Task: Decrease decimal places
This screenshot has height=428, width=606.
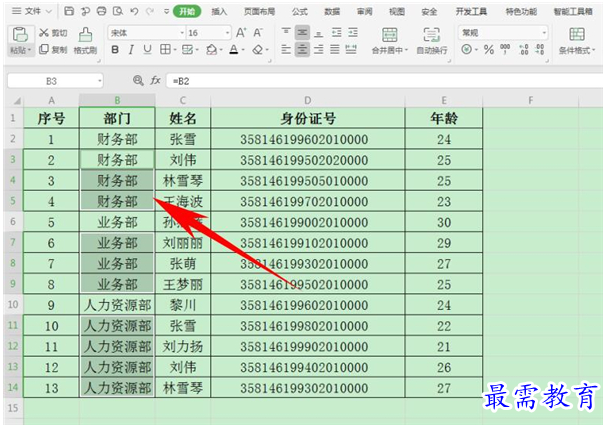Action: pos(540,49)
